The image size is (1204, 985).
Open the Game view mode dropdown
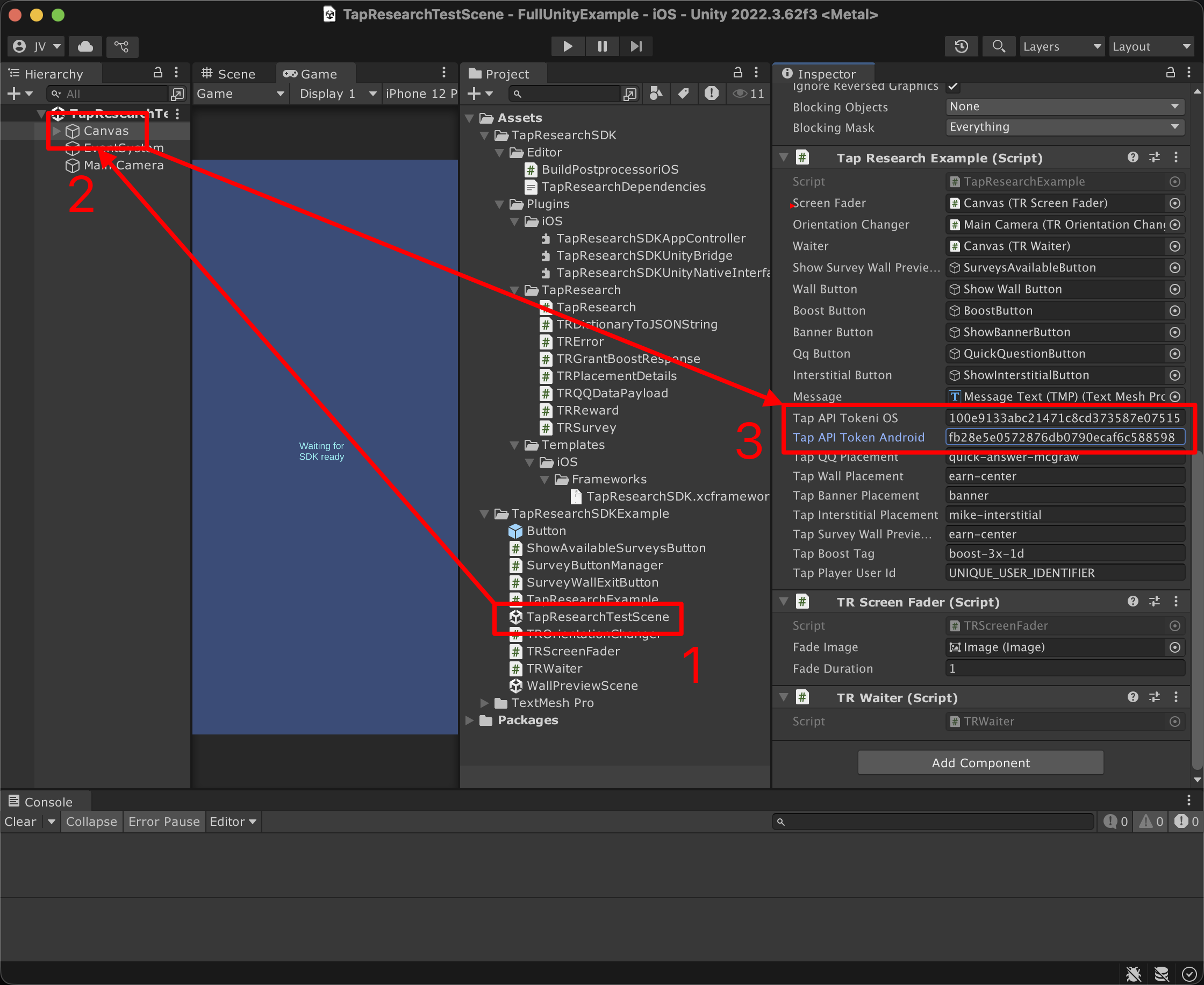[240, 94]
